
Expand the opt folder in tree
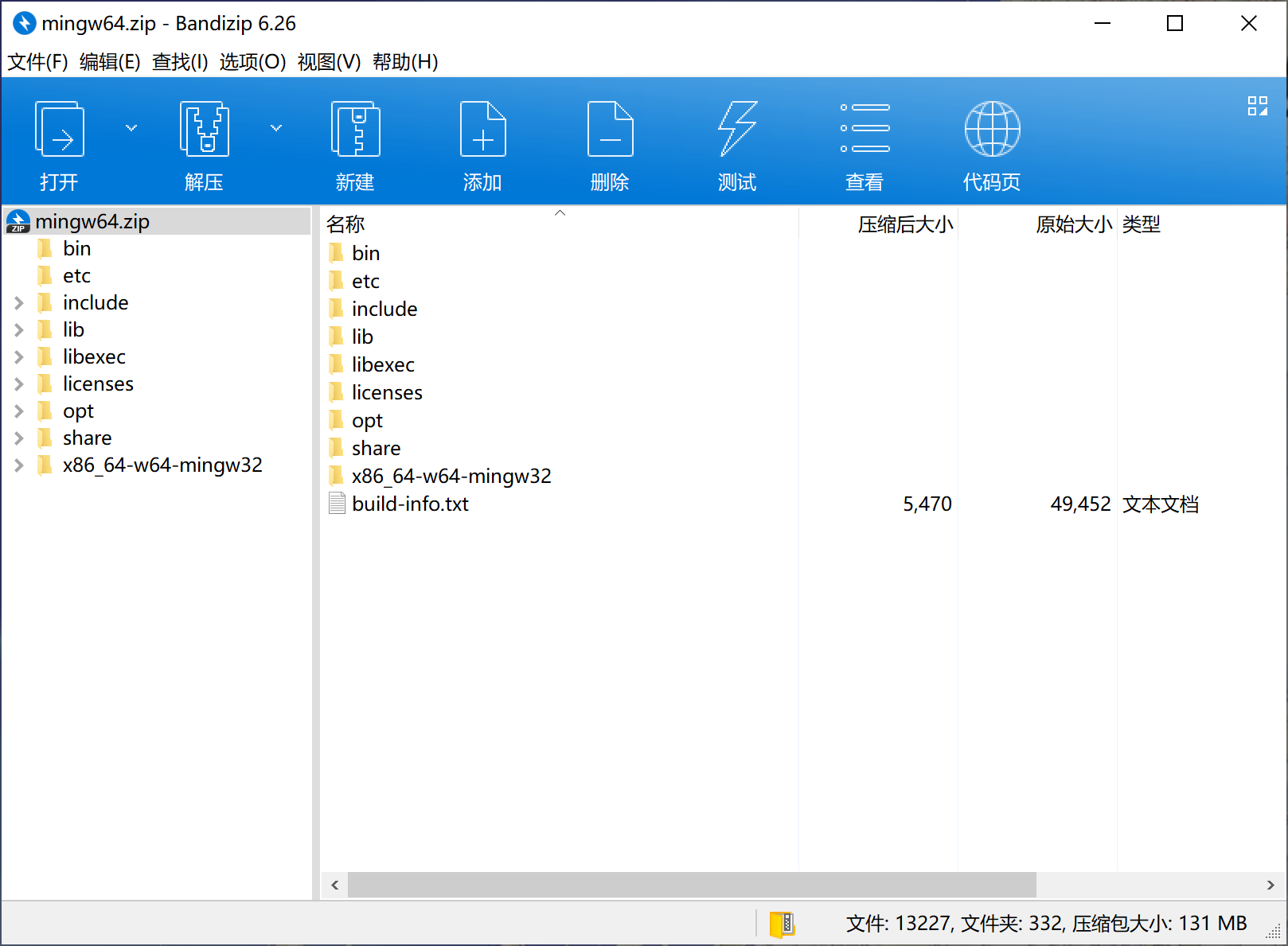(19, 411)
